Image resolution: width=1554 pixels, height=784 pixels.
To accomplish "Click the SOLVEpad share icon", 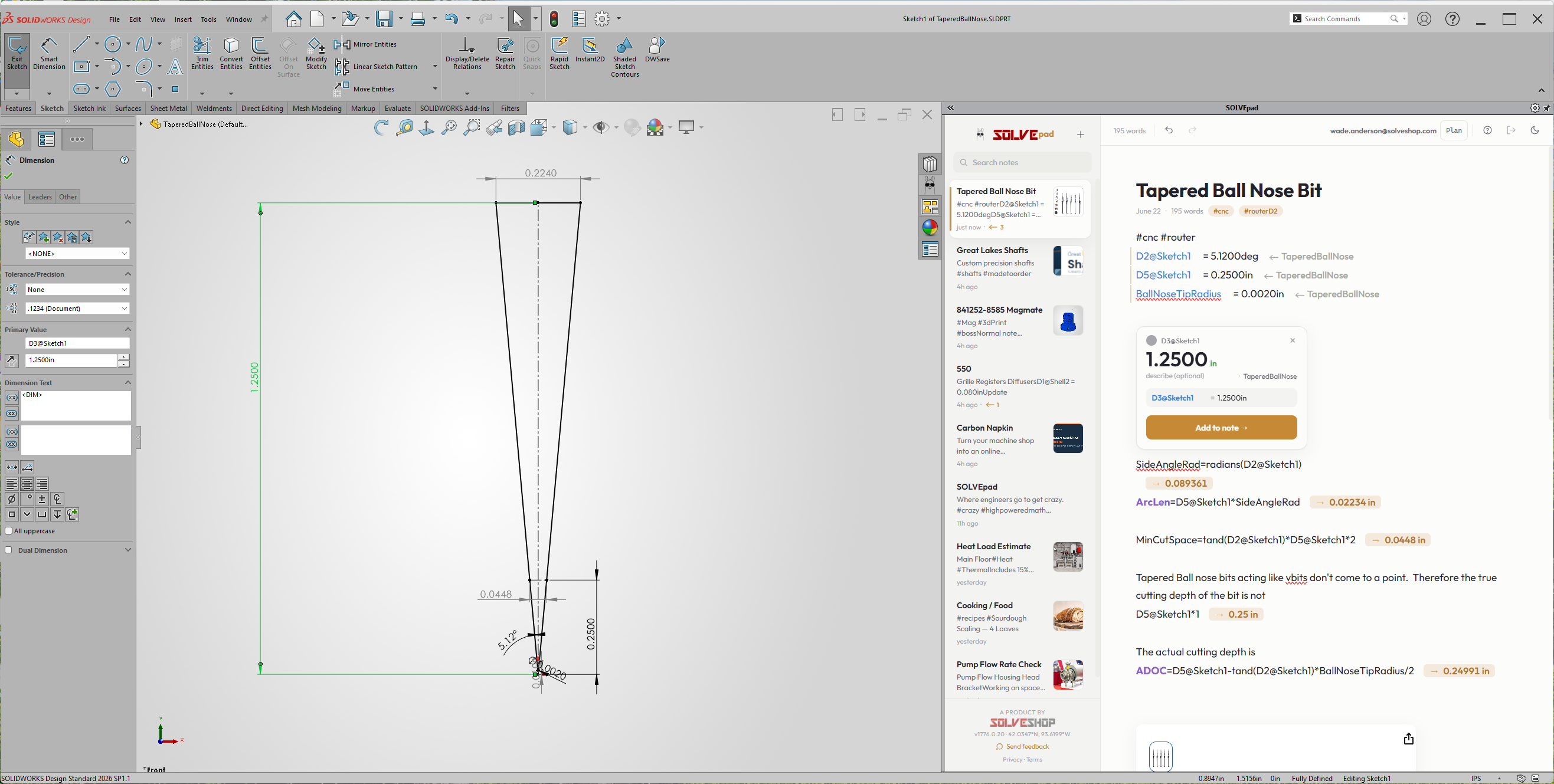I will point(1409,739).
